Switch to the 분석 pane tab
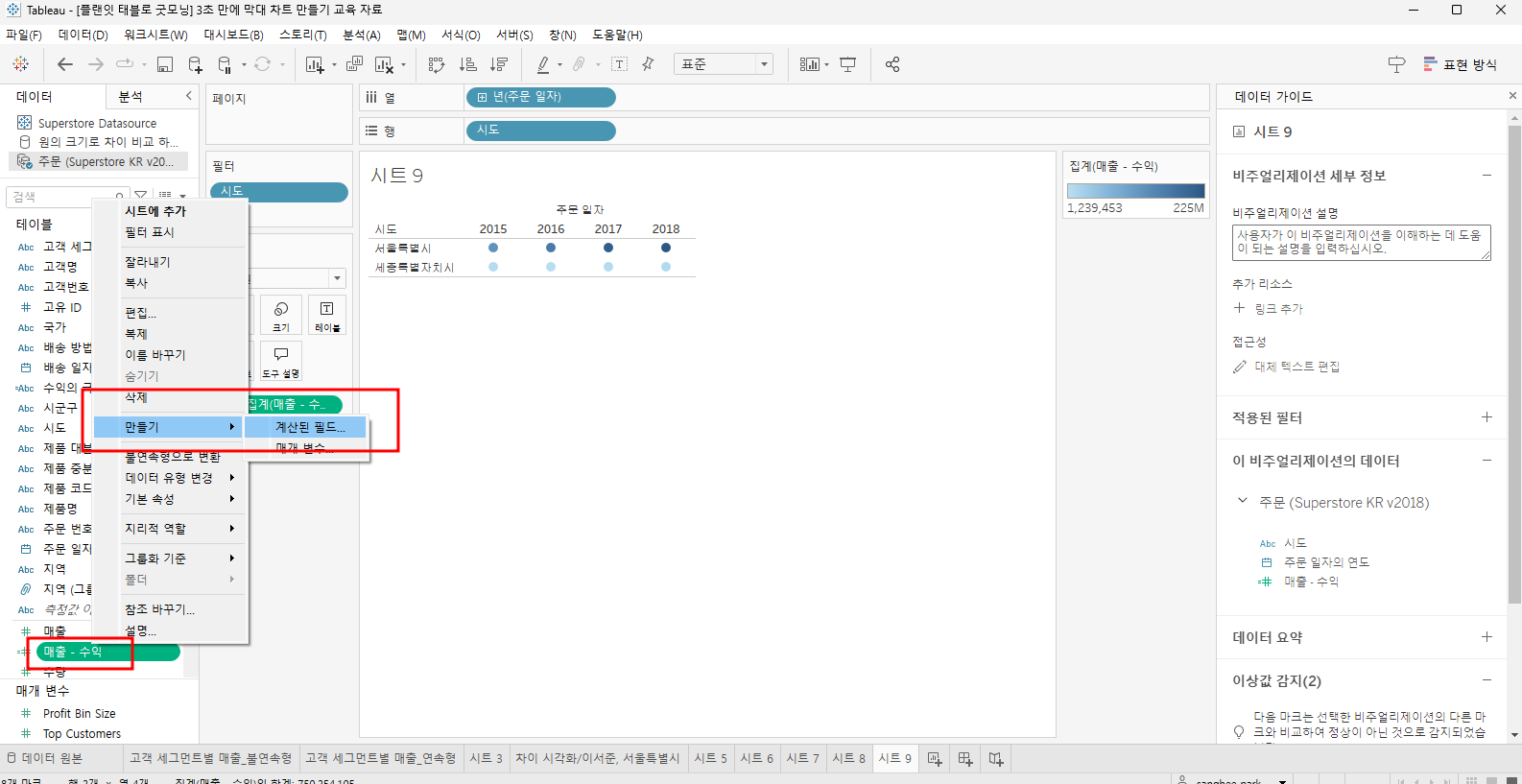Screen dimensions: 1522x784 131,97
